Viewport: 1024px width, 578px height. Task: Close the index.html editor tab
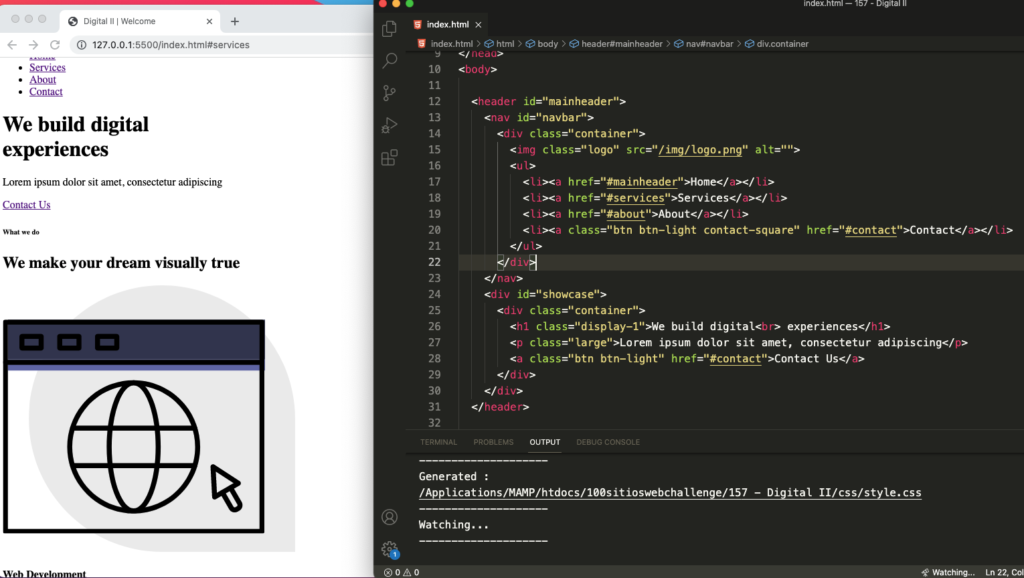(478, 25)
